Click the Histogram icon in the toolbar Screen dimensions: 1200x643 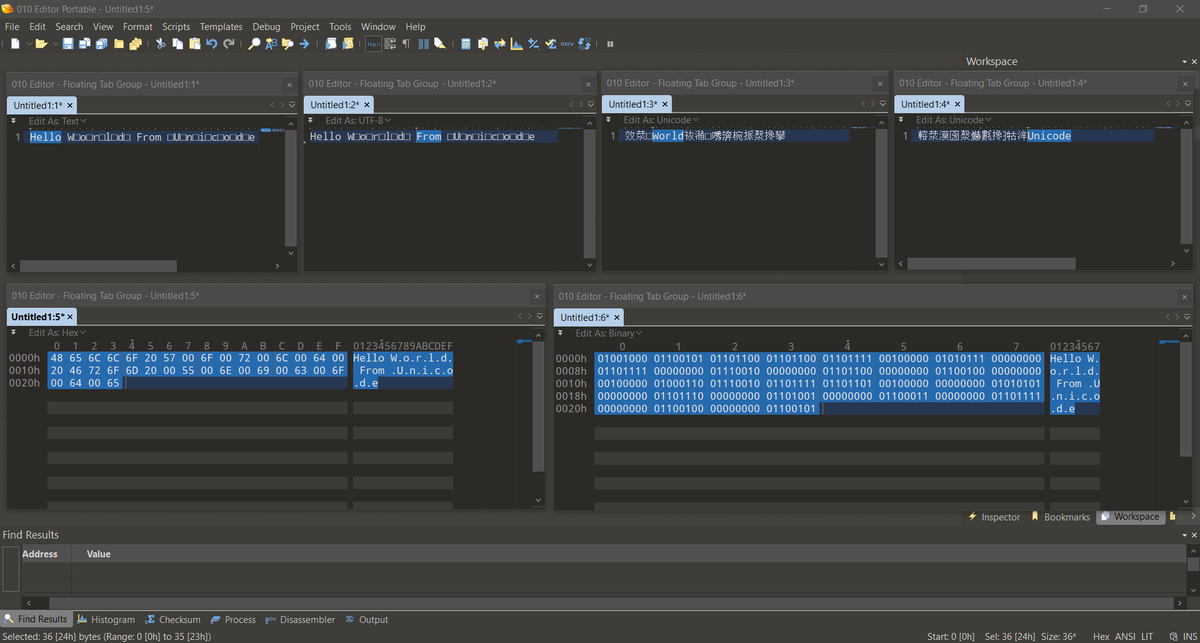516,44
